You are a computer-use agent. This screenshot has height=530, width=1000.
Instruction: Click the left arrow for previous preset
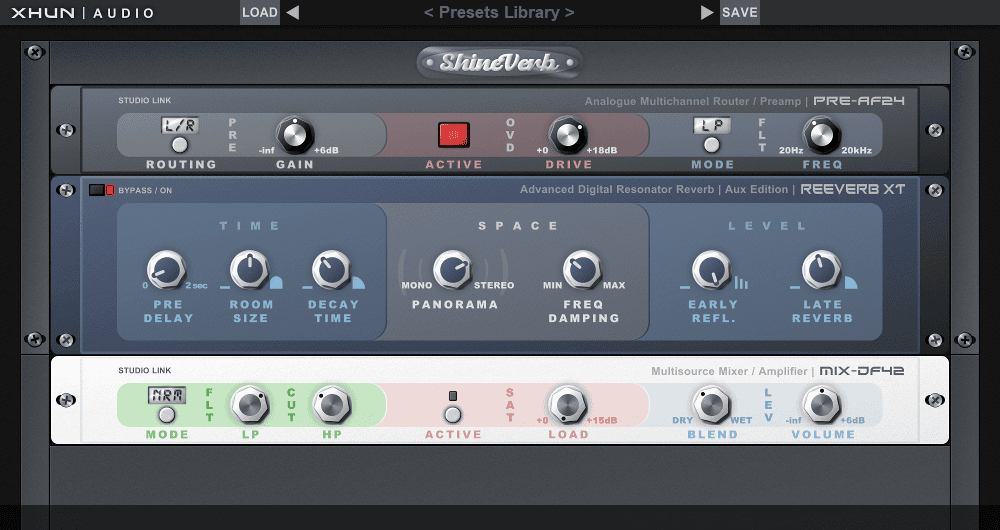[292, 13]
